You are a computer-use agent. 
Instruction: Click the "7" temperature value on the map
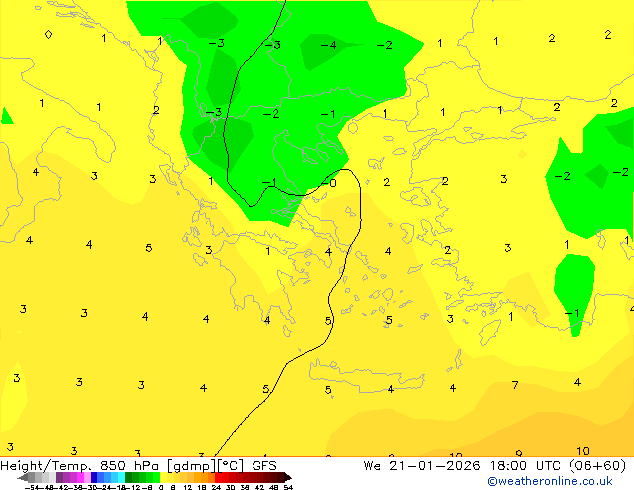point(515,385)
